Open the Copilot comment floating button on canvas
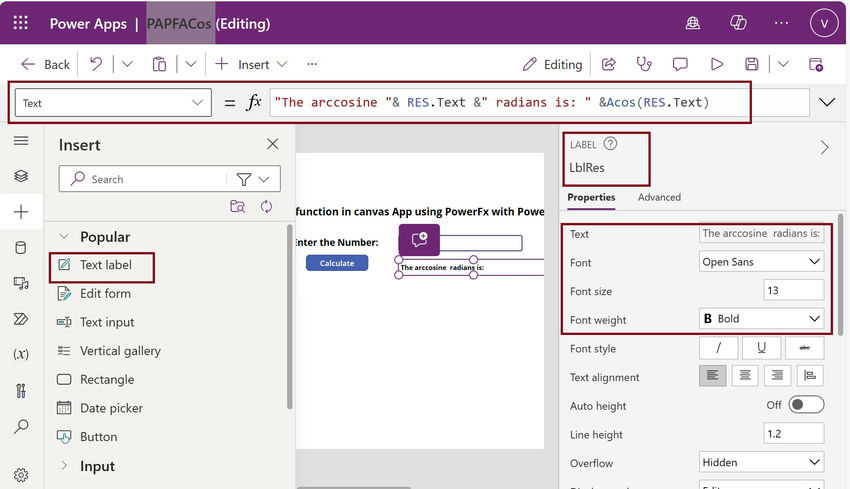 [x=419, y=240]
